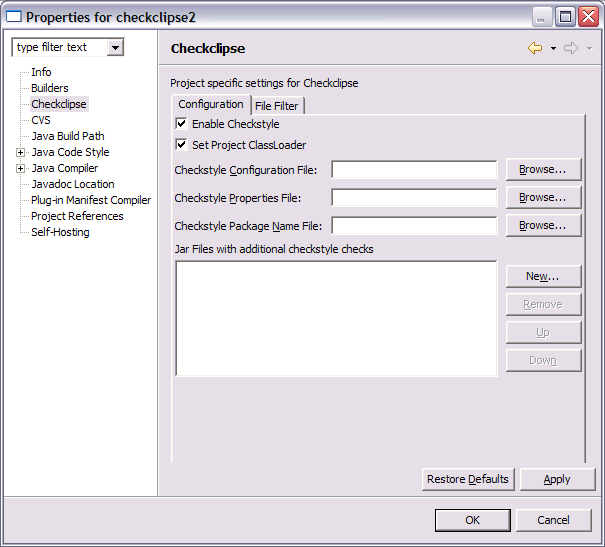Click the back navigation arrow icon
This screenshot has height=547, width=605.
click(535, 48)
